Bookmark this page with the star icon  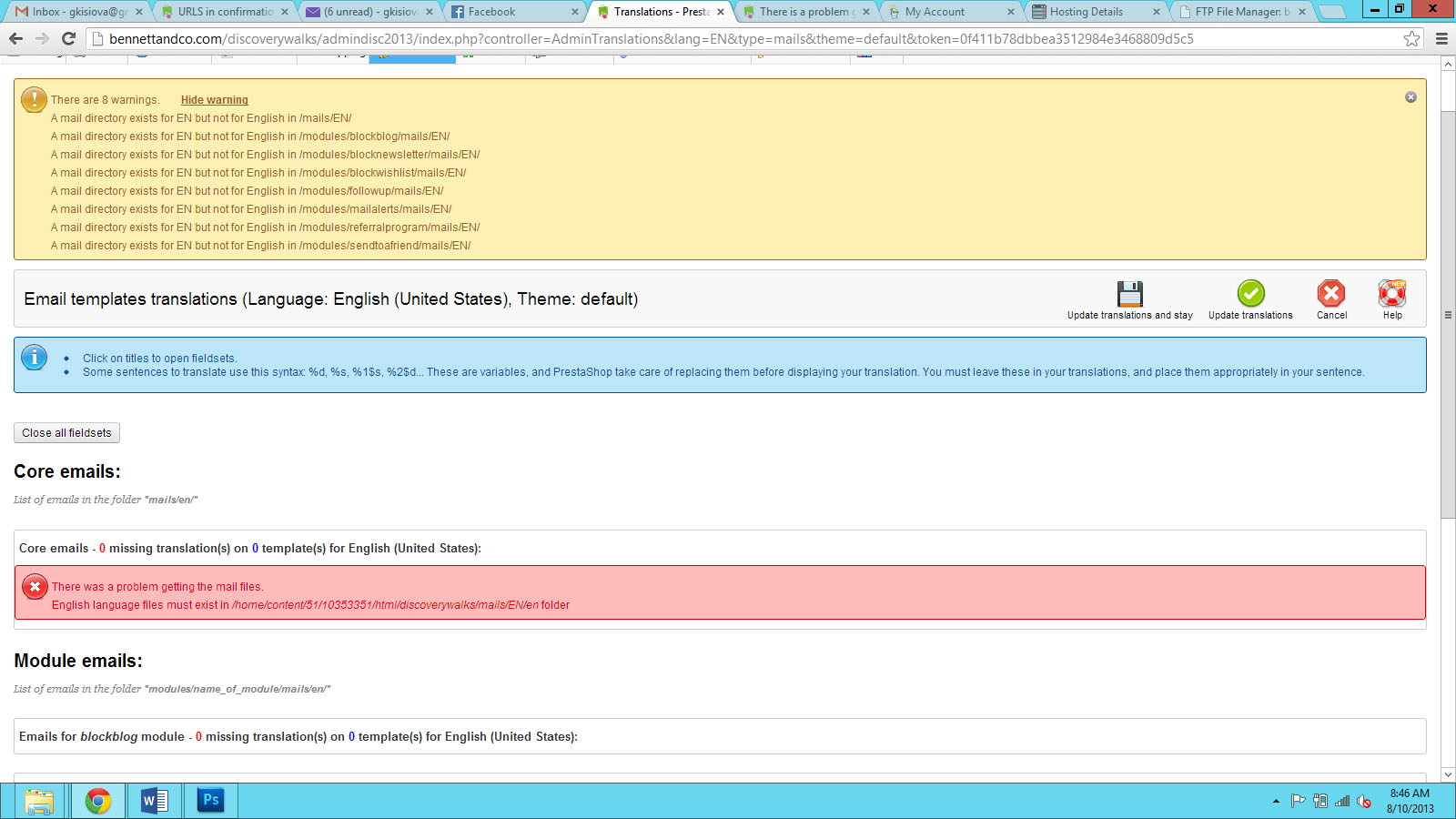1411,39
